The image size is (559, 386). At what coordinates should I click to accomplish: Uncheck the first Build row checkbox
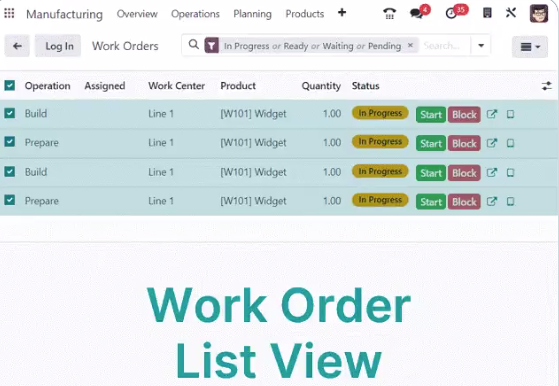click(x=10, y=113)
